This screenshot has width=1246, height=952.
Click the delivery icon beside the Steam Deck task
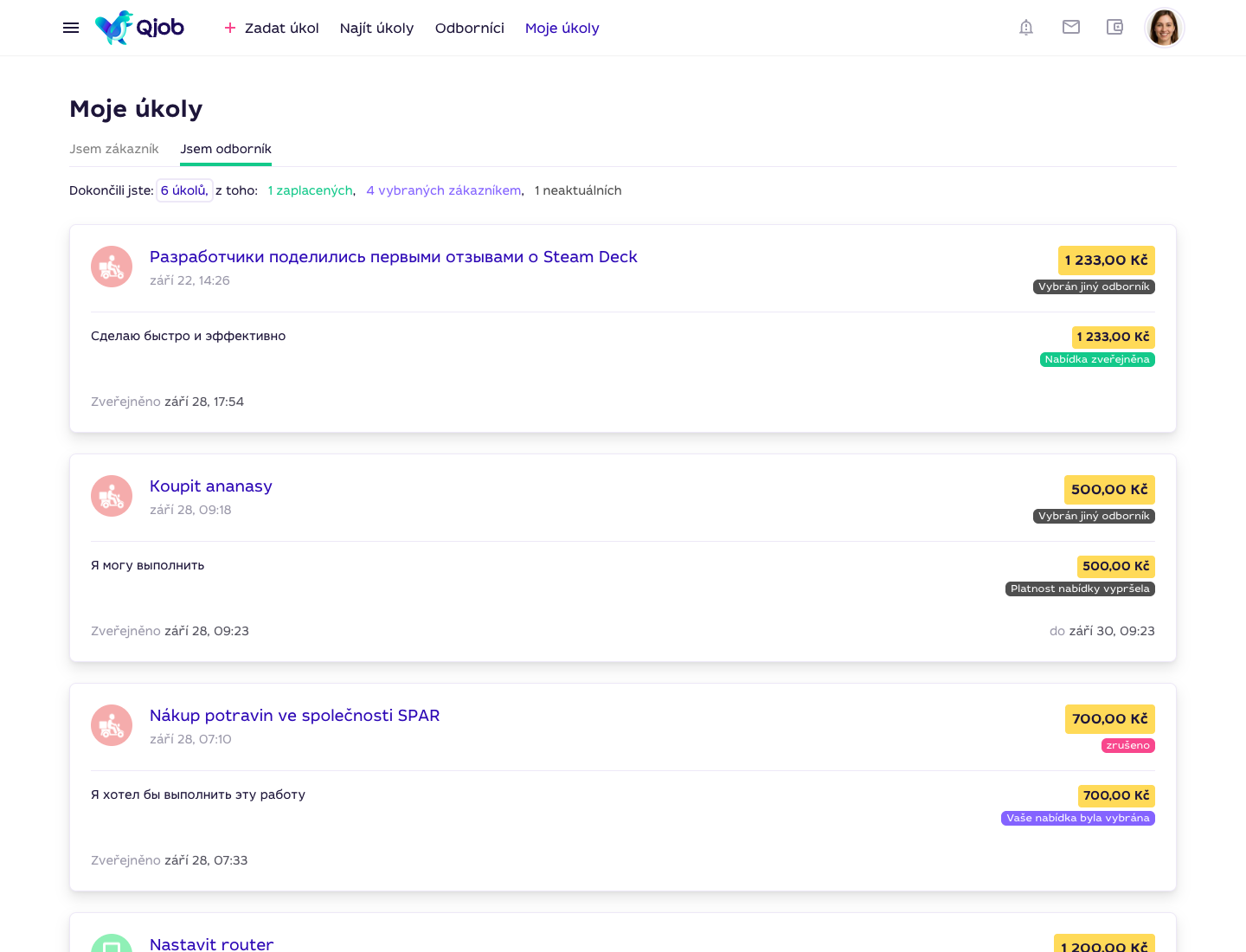(x=112, y=267)
